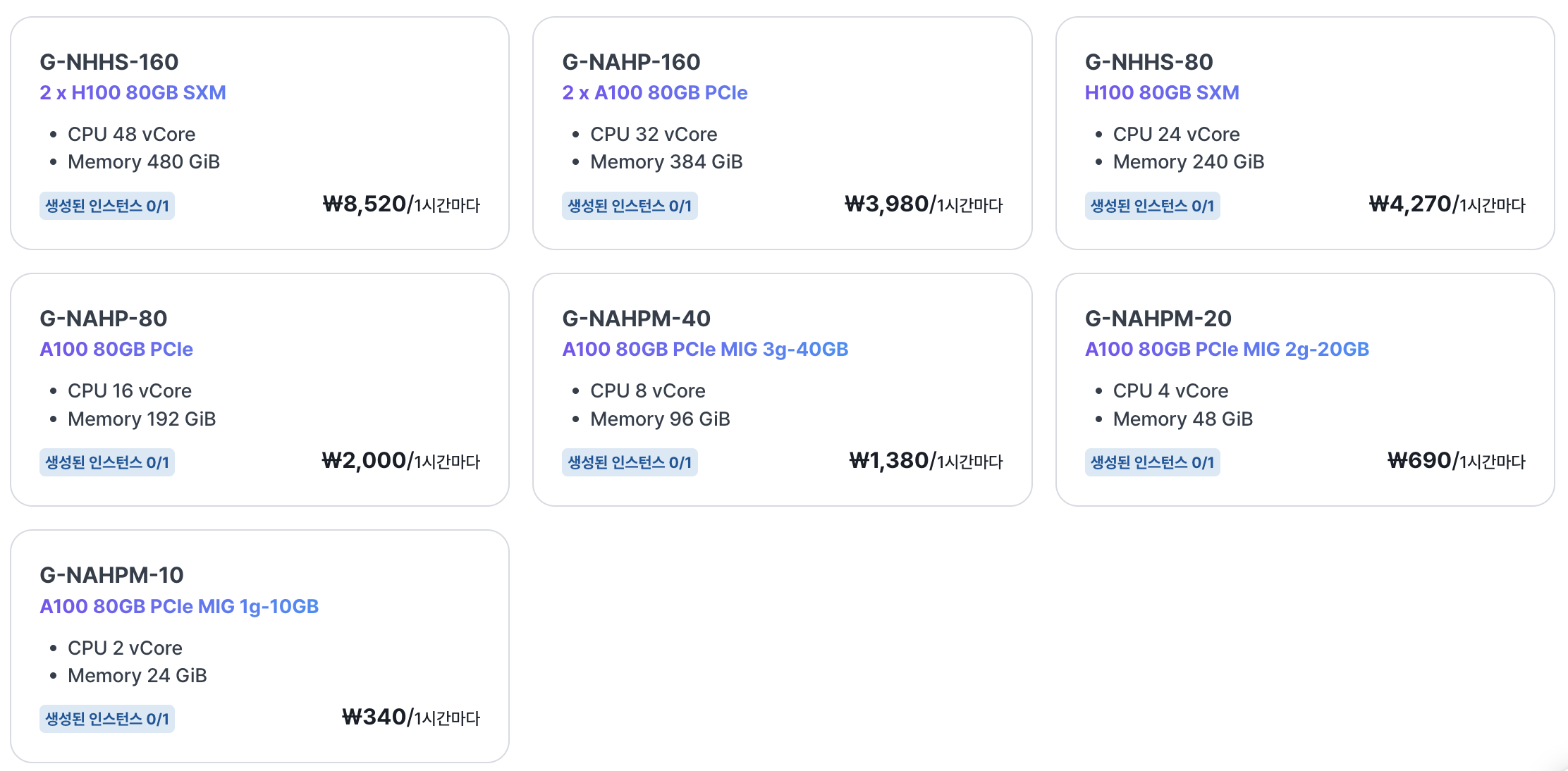Click the H100 80GB SXM link

tap(1161, 92)
